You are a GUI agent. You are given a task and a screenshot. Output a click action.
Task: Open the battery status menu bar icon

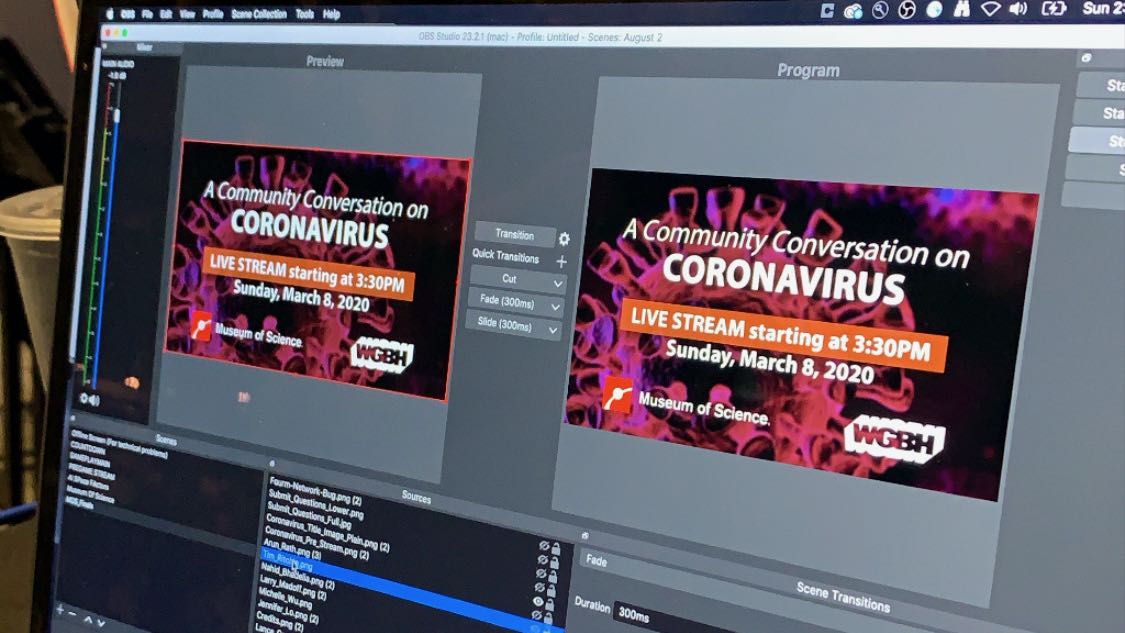1054,9
